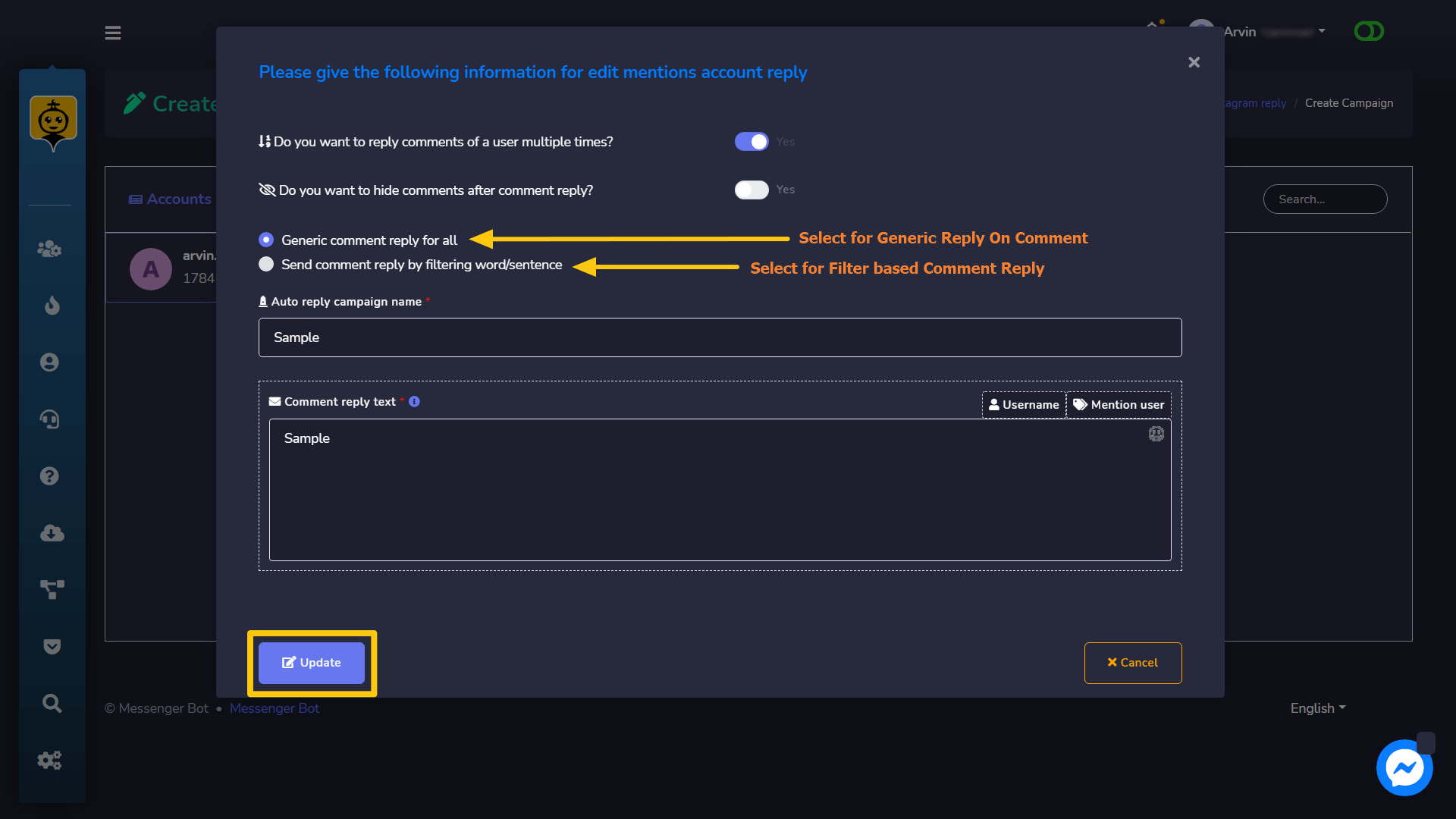Click the Update button to save changes
Screen dimensions: 1456x819
(x=311, y=663)
